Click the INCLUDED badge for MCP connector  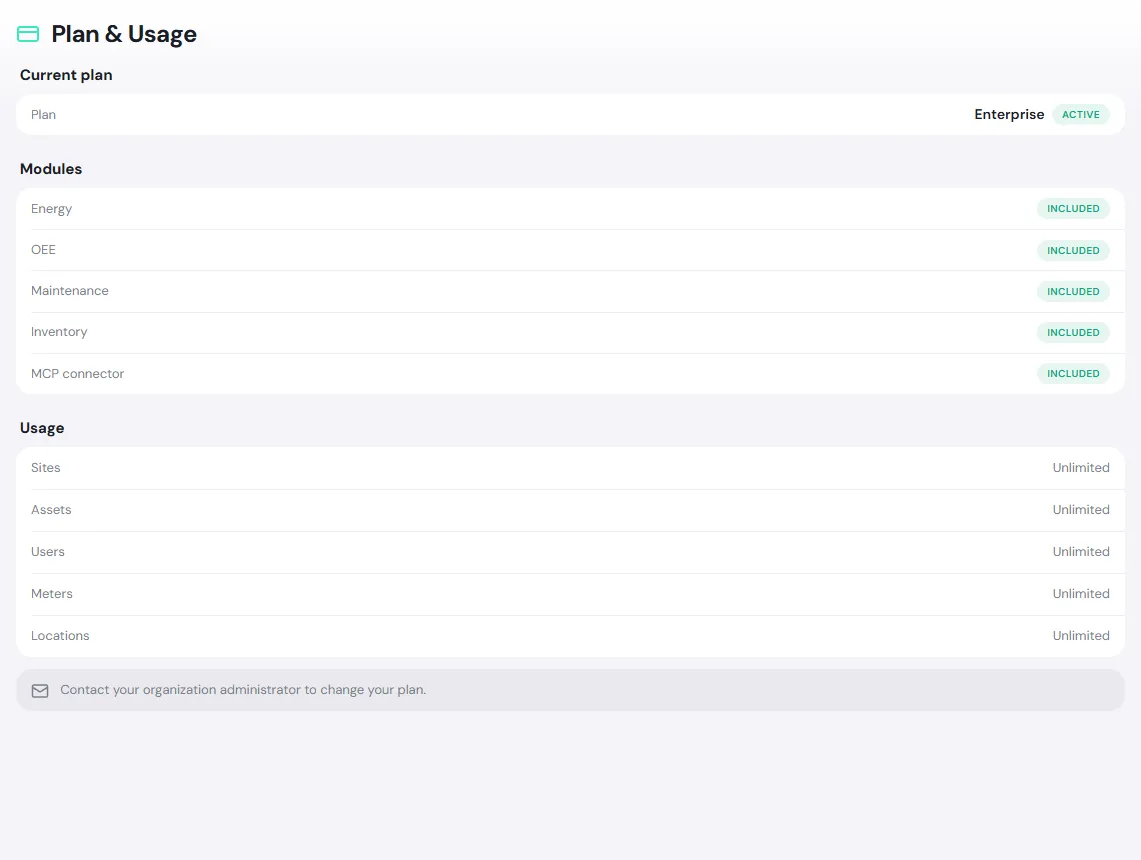(1073, 373)
